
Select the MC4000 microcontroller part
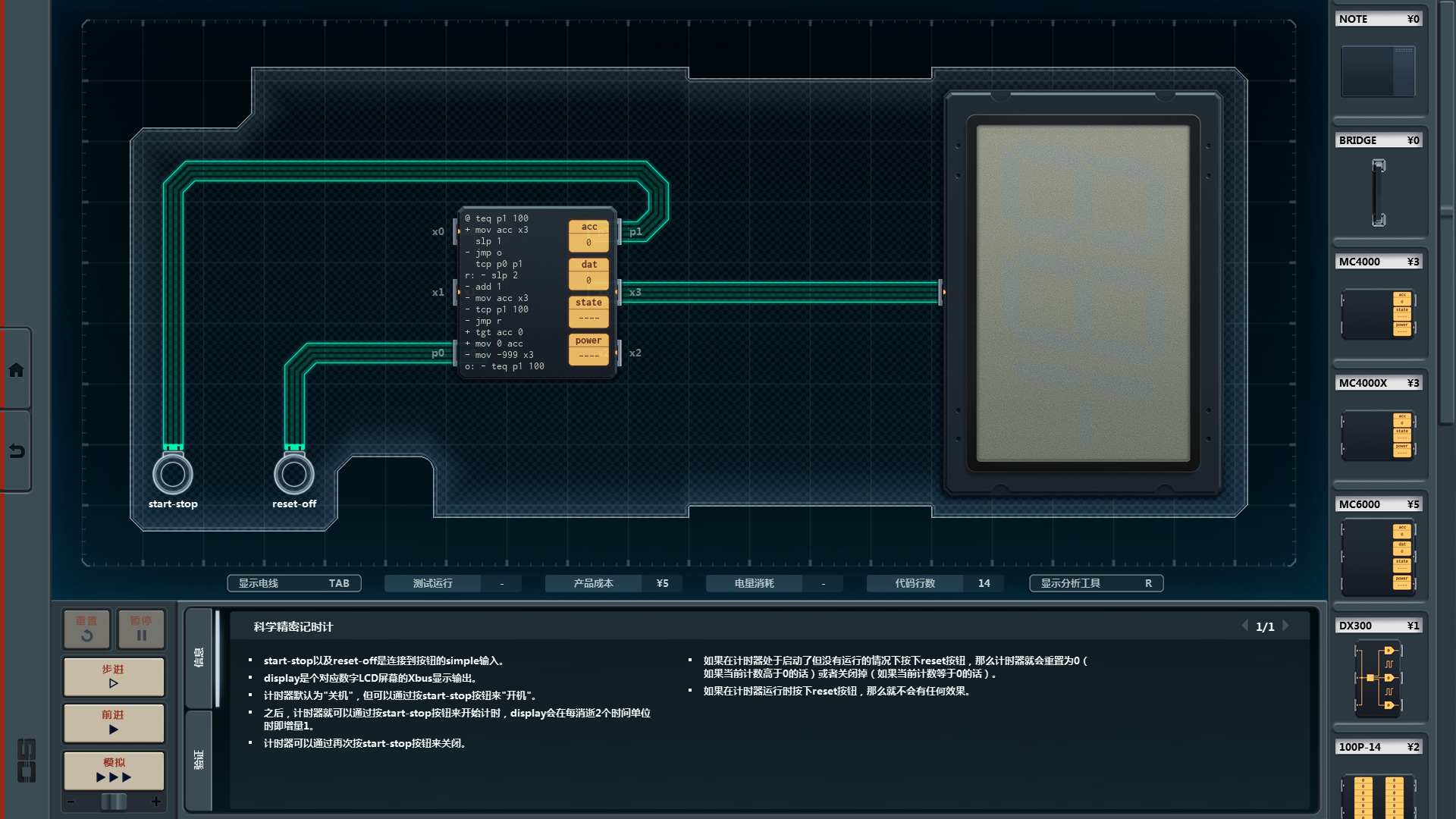[1378, 313]
